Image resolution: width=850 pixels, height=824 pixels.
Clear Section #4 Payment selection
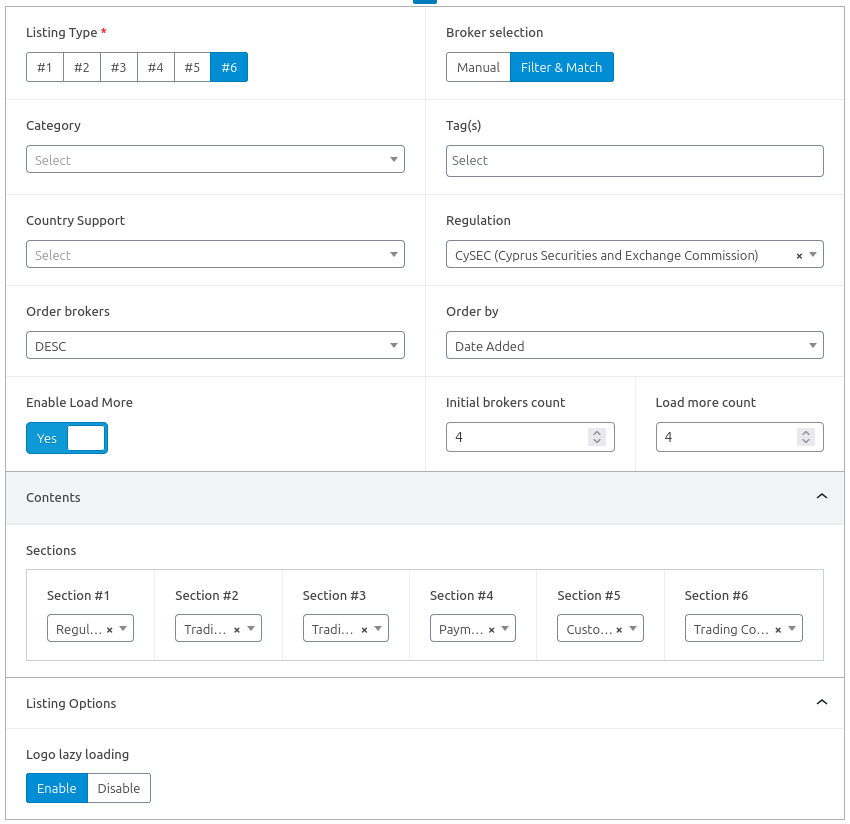tap(492, 630)
